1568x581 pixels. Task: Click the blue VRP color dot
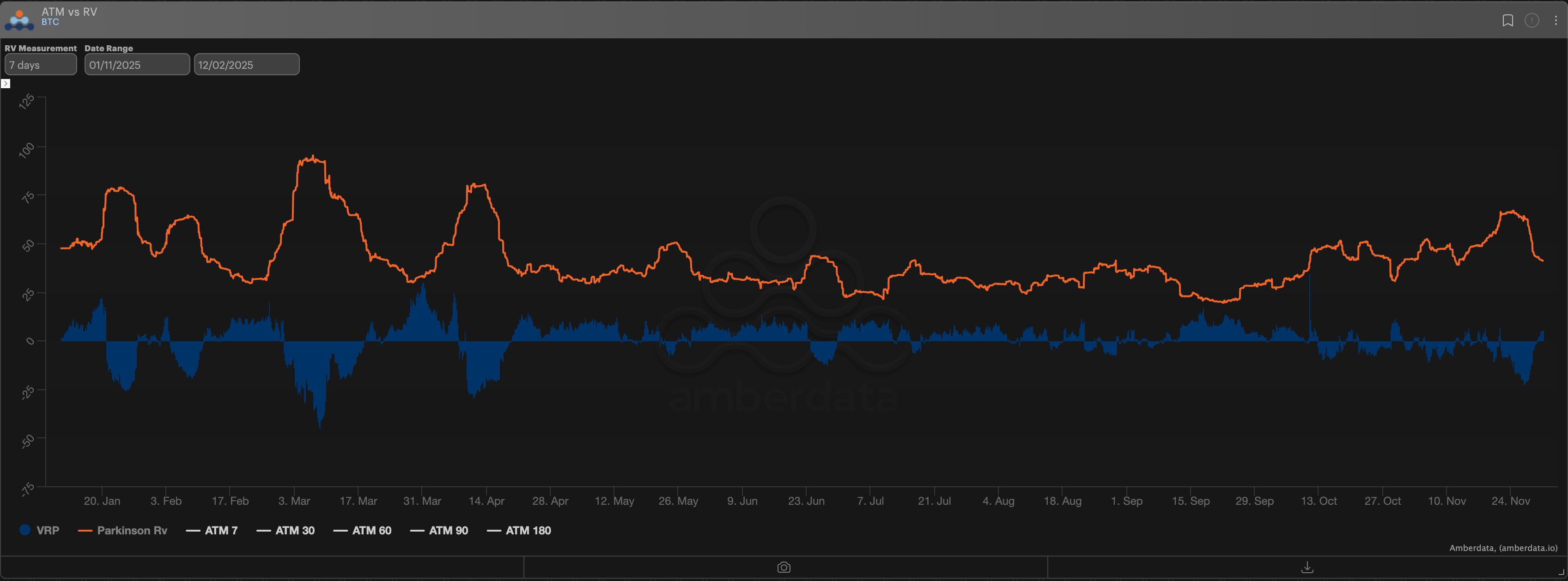tap(25, 530)
